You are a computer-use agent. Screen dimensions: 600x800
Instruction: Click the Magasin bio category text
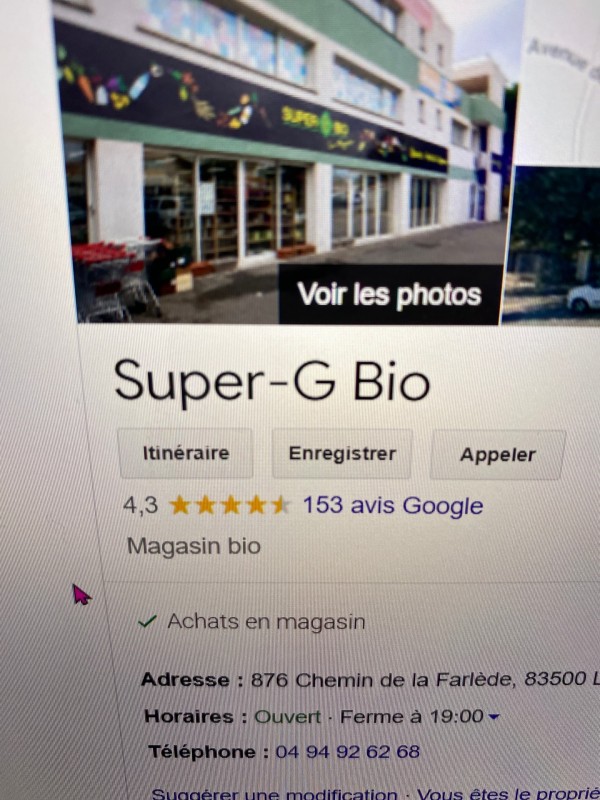point(194,546)
